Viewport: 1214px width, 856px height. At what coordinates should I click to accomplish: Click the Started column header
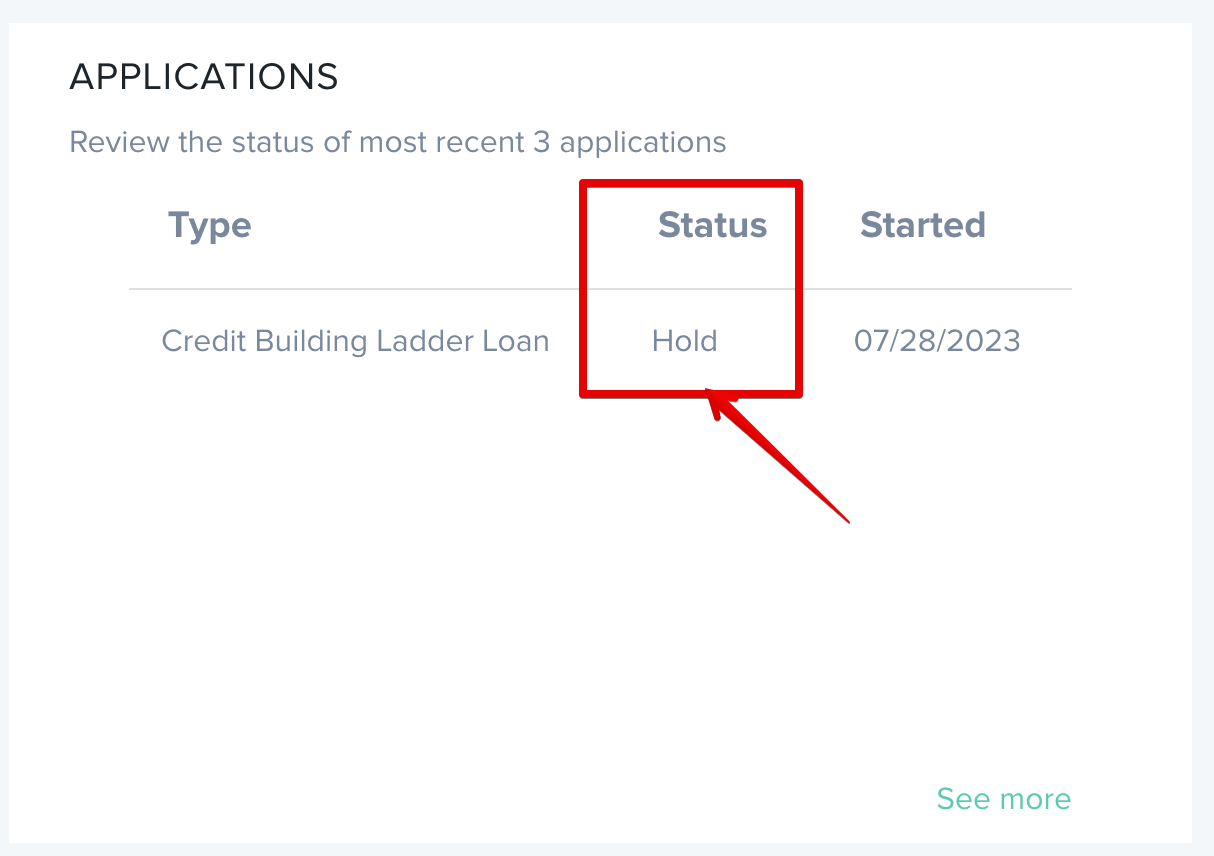pos(922,225)
